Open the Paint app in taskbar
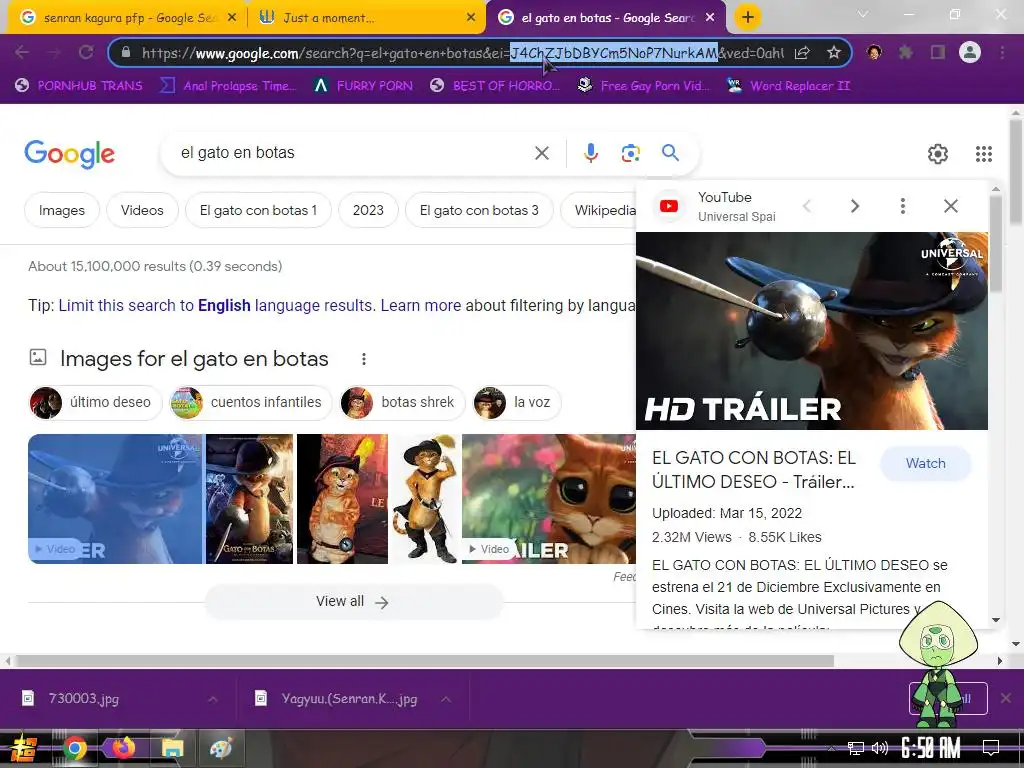 [221, 748]
